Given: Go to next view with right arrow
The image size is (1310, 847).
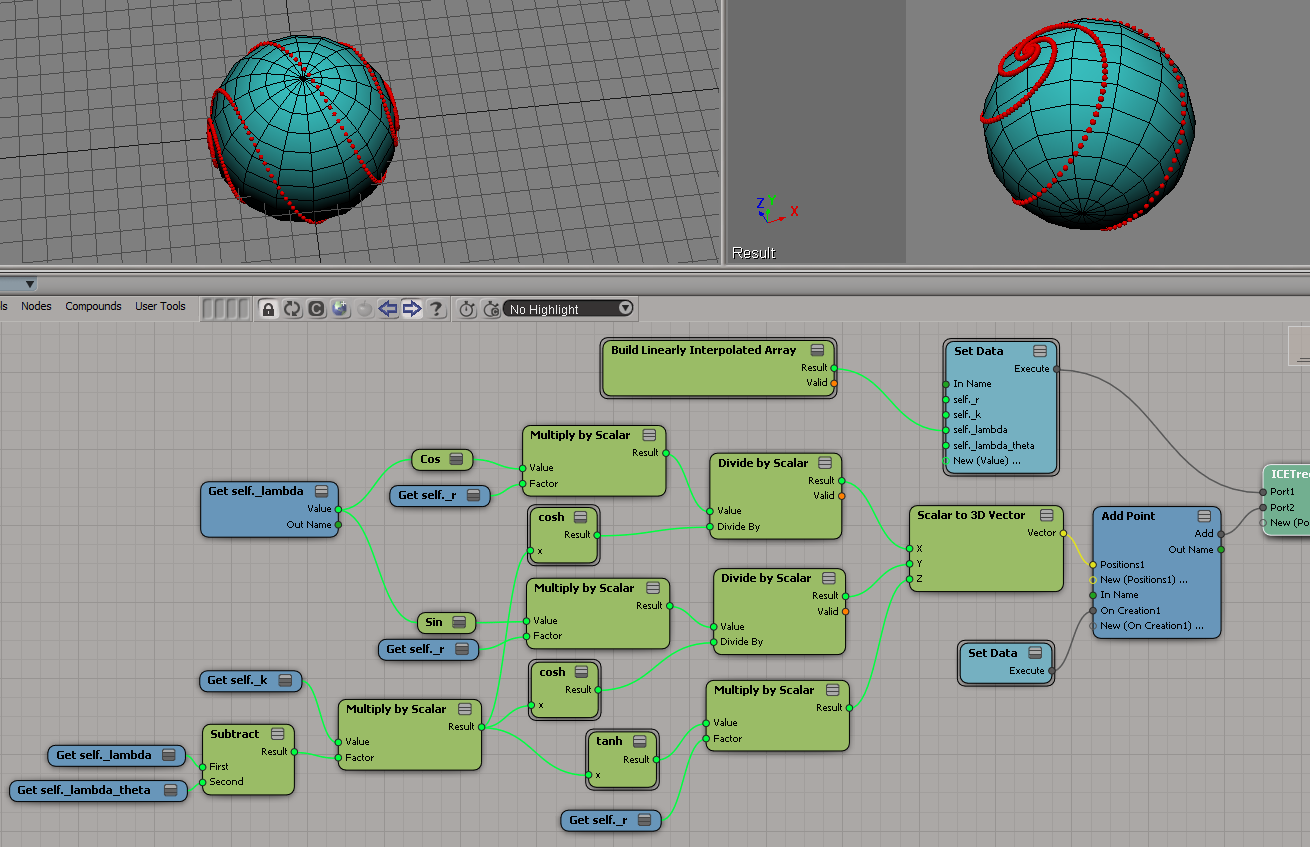Looking at the screenshot, I should [412, 309].
